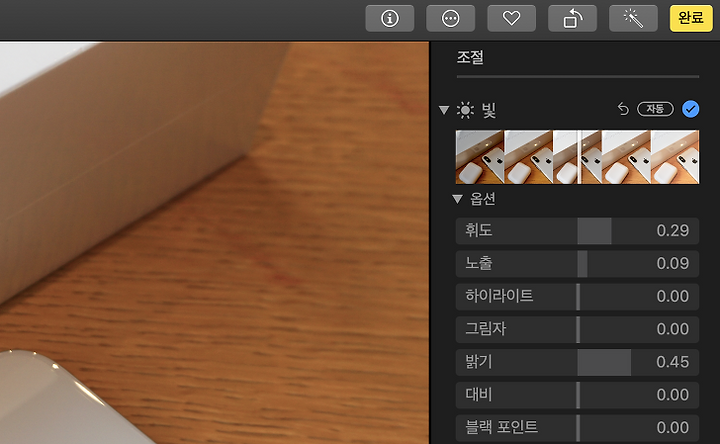Click the 노출 value 0.09

click(673, 264)
